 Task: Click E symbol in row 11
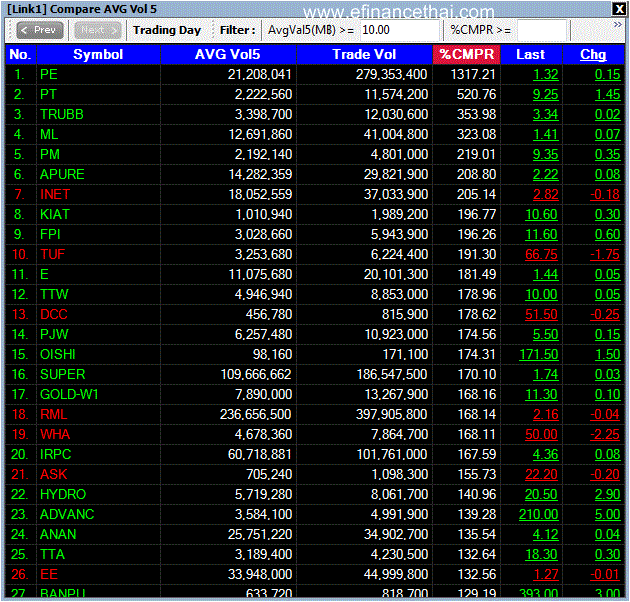pos(44,274)
